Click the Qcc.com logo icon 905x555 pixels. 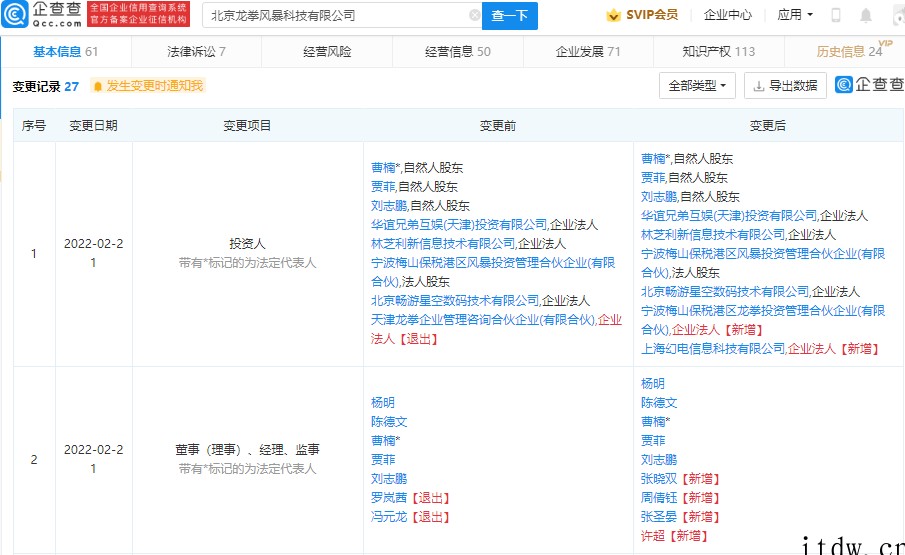click(15, 14)
